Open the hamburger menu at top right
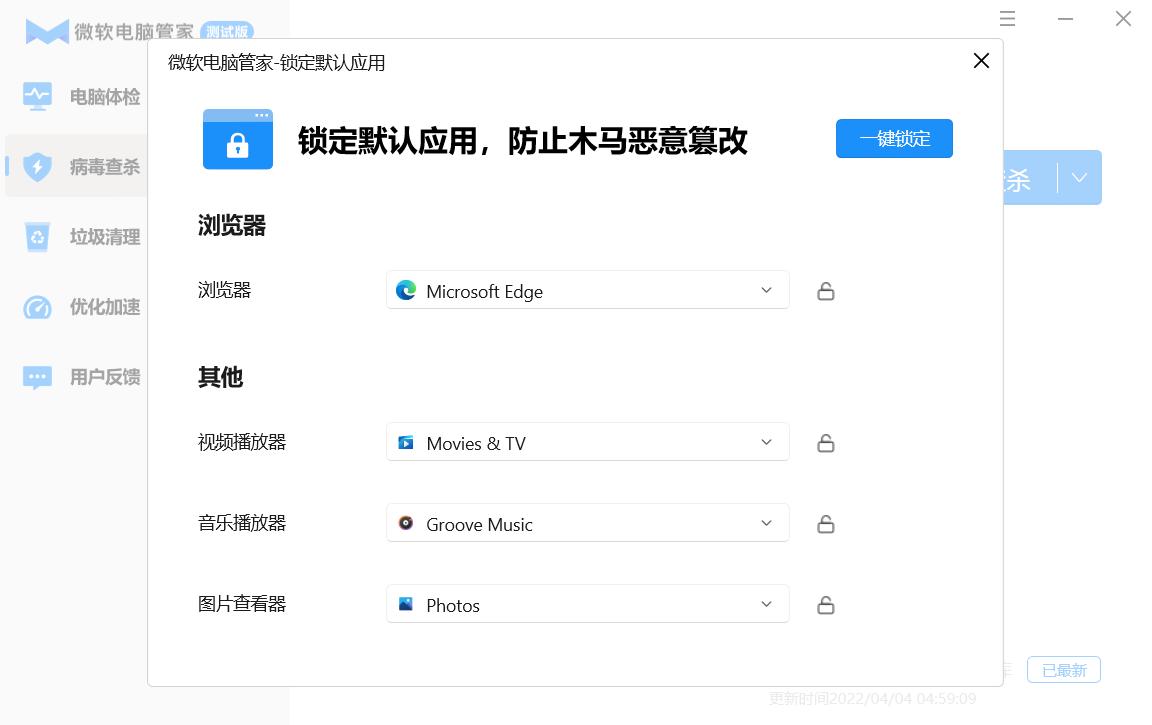This screenshot has height=725, width=1152. pos(1007,18)
